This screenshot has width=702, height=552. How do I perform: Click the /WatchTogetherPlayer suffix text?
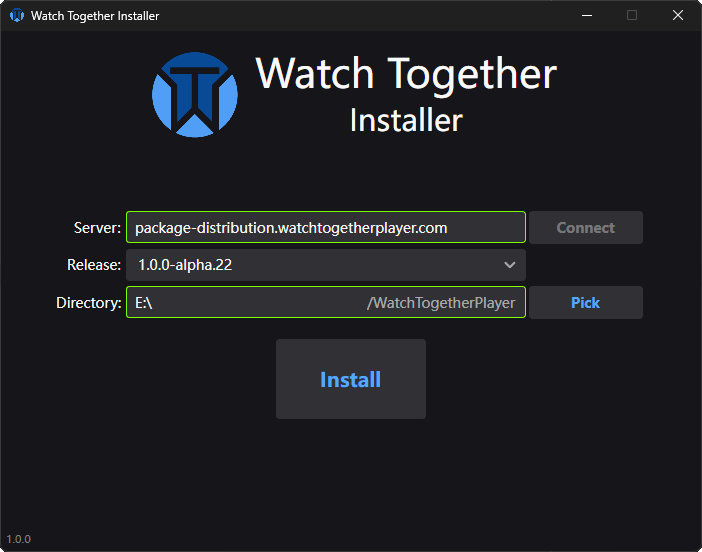pyautogui.click(x=441, y=303)
